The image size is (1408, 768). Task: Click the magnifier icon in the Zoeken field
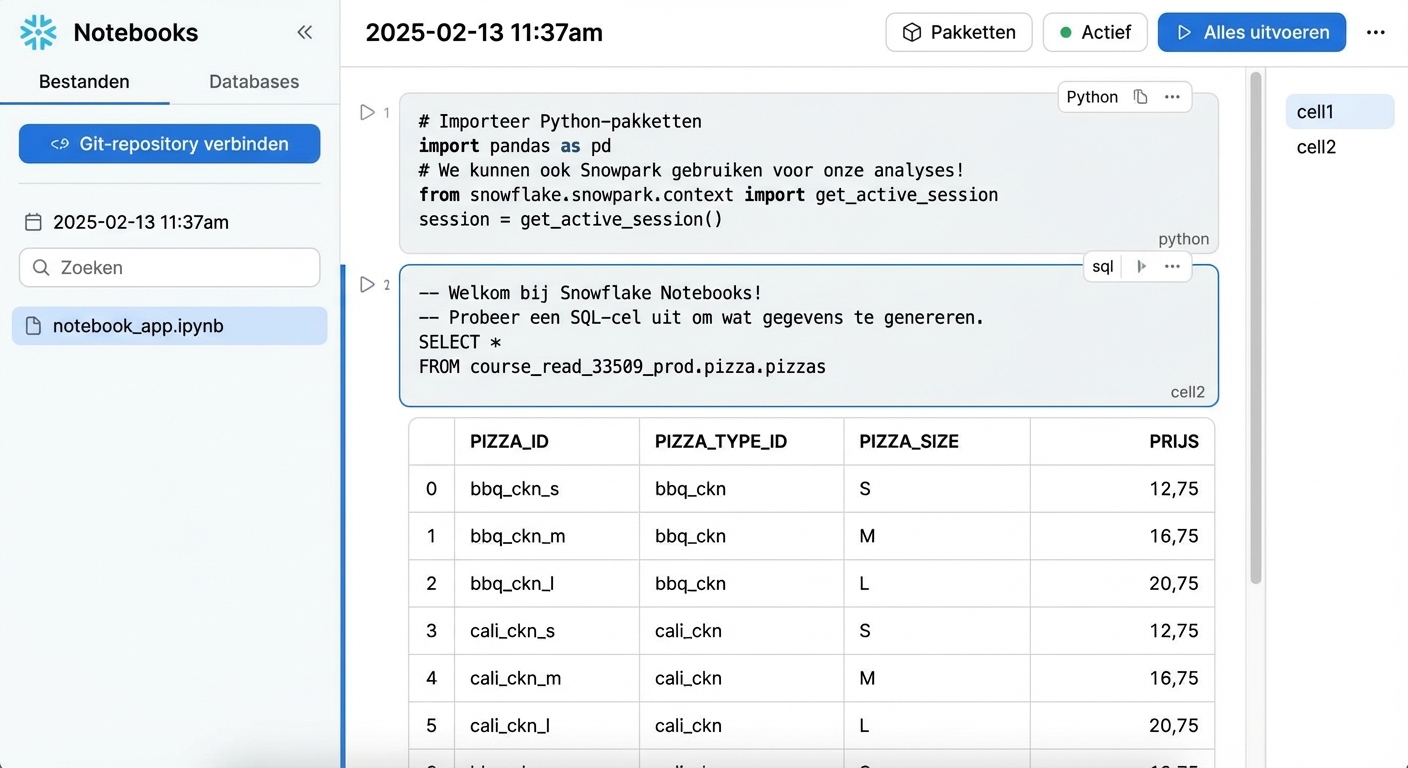pos(40,267)
